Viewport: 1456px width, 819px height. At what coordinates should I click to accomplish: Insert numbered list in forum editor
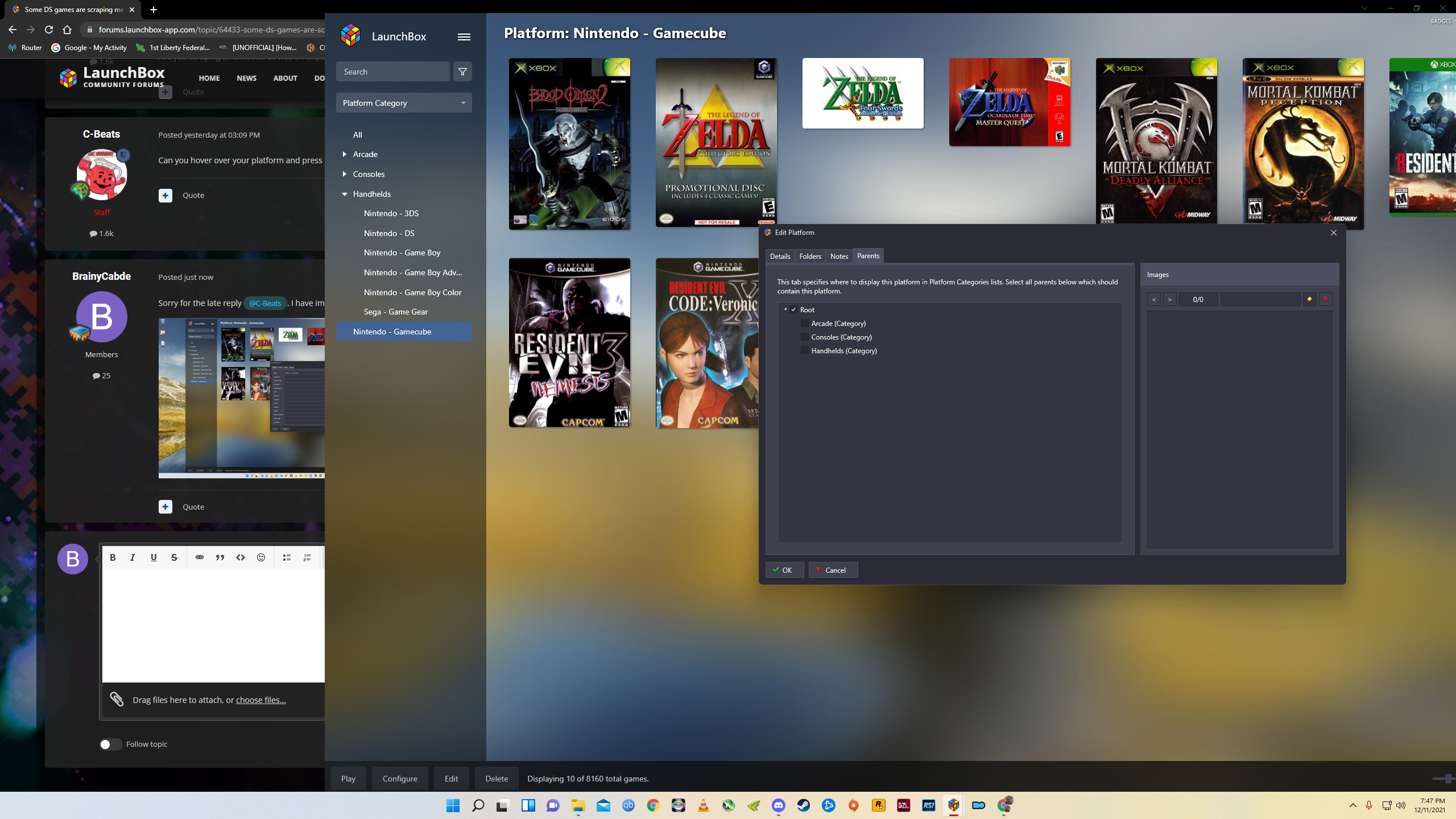point(307,557)
